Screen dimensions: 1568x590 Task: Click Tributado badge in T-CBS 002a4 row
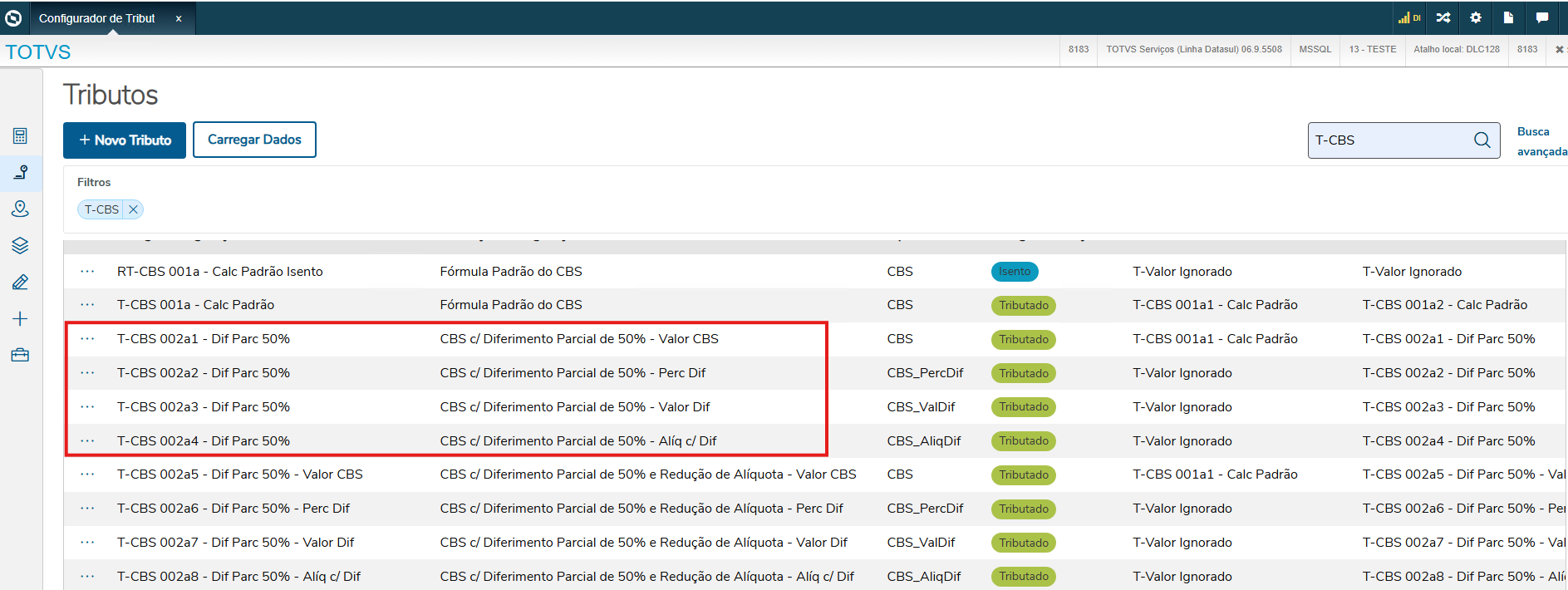(1024, 441)
